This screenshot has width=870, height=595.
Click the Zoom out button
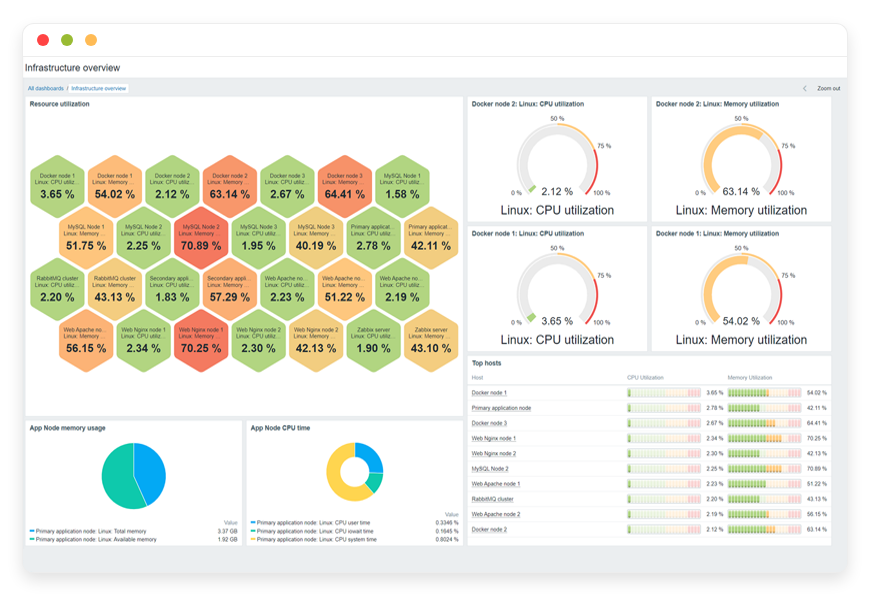coord(828,88)
